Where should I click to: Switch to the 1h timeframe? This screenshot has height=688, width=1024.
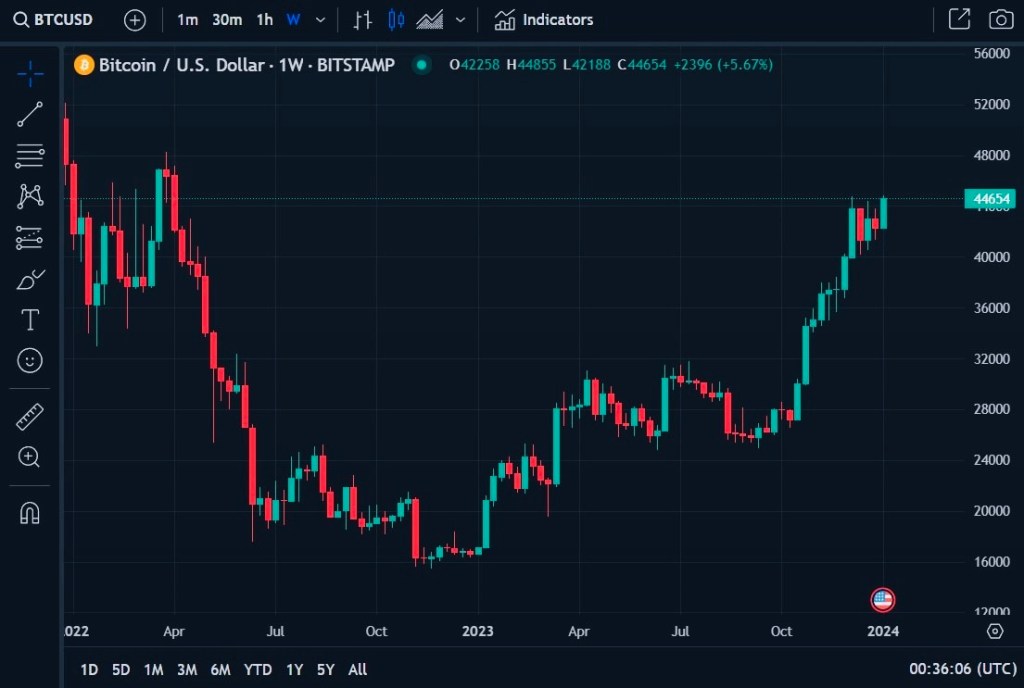(264, 19)
